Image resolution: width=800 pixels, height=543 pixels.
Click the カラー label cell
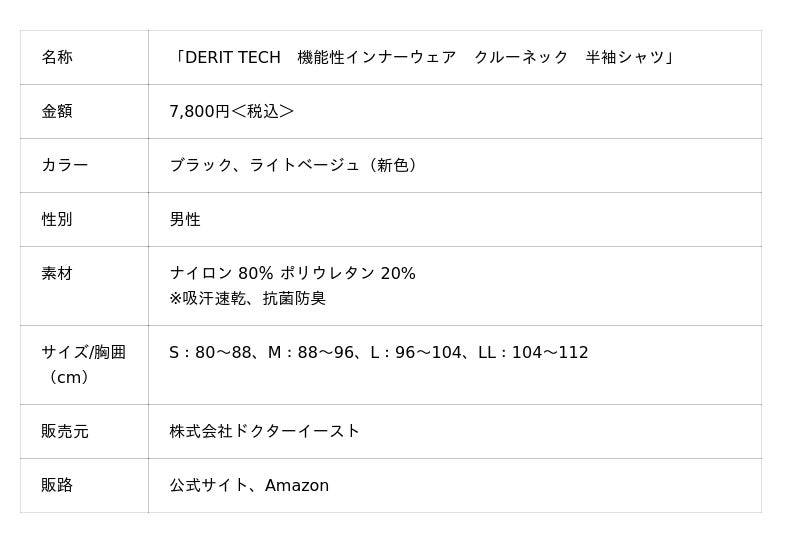pos(65,165)
